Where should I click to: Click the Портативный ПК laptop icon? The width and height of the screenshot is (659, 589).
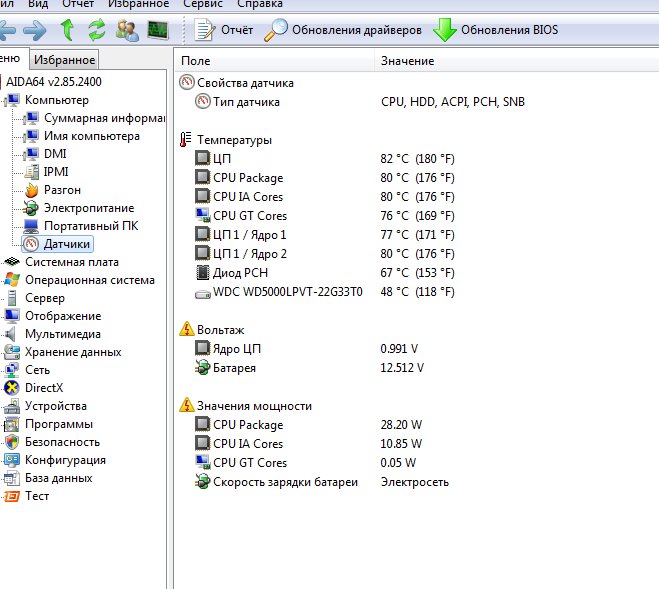(31, 226)
